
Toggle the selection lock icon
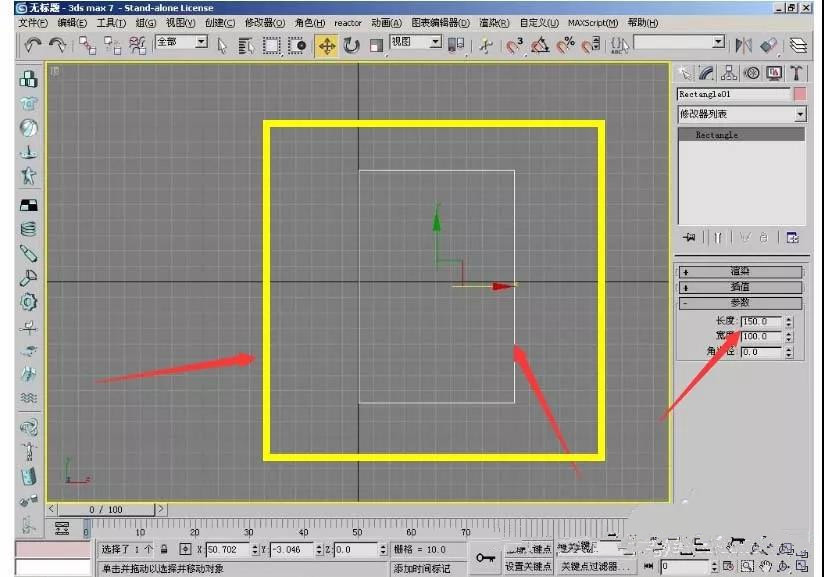tap(164, 550)
